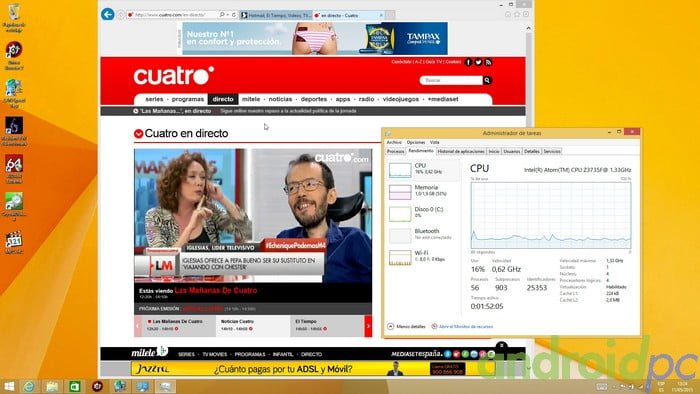Collapse view with 'Menos detalles'
The image size is (700, 394).
[407, 327]
